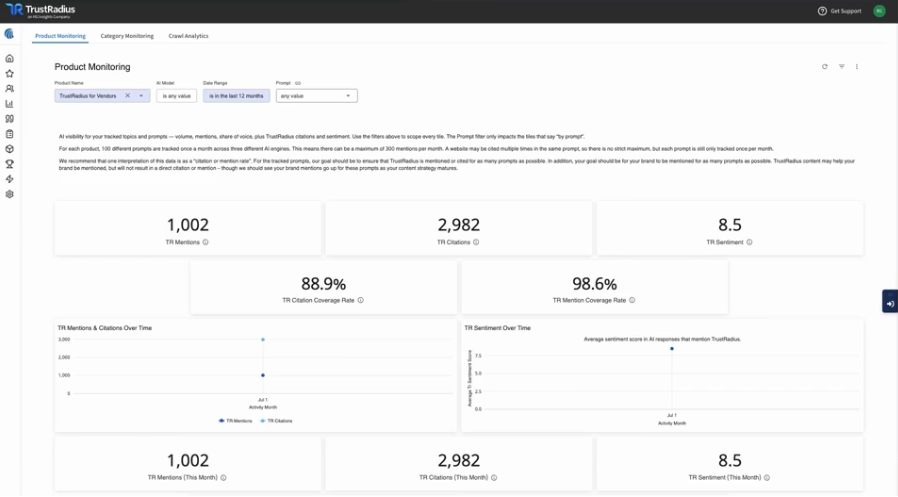898x497 pixels.
Task: Toggle TR Citations series in chart legend
Action: 276,421
